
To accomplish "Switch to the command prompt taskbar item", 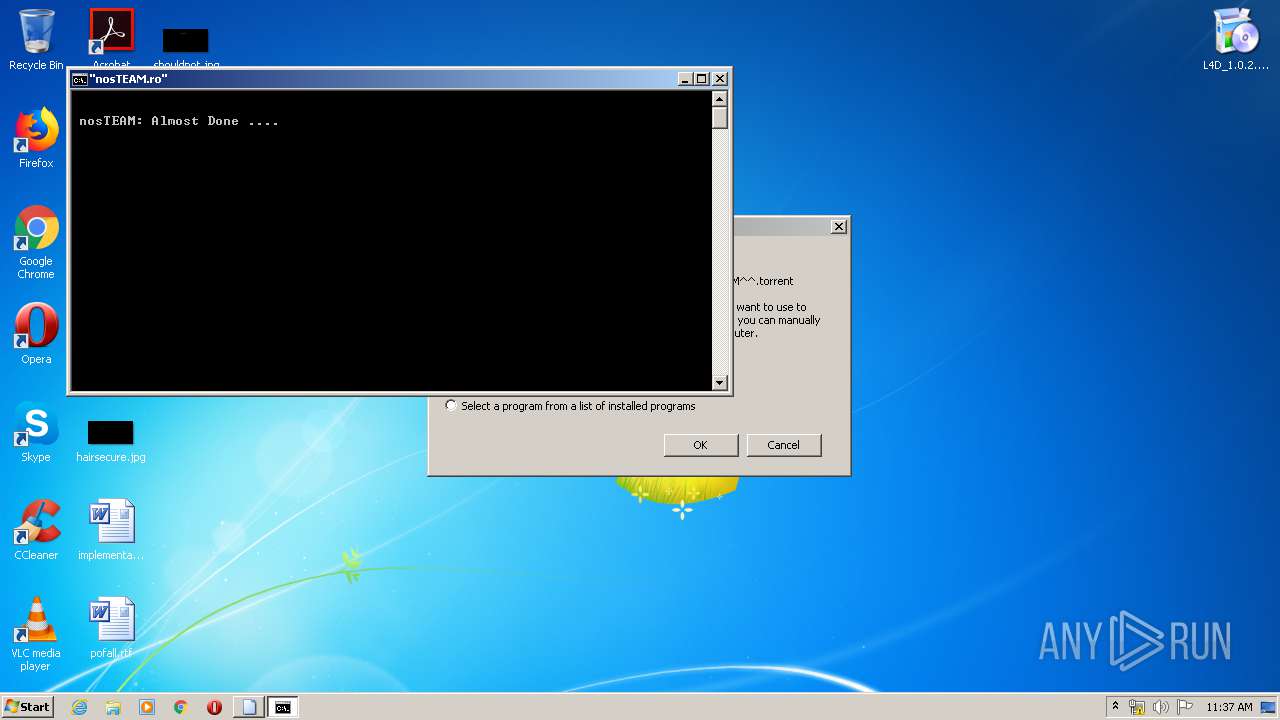I will point(283,707).
